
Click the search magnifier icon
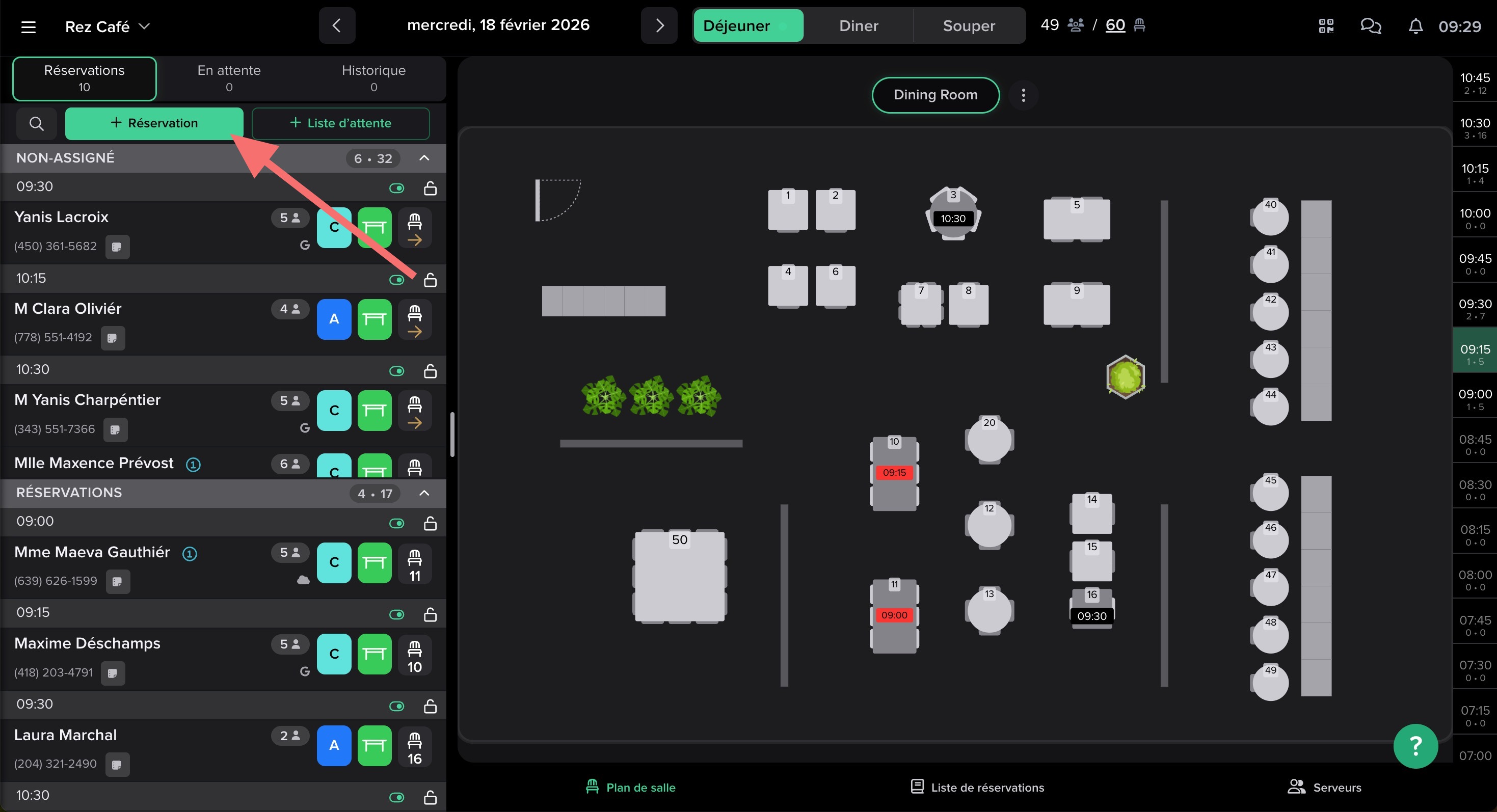pos(36,124)
